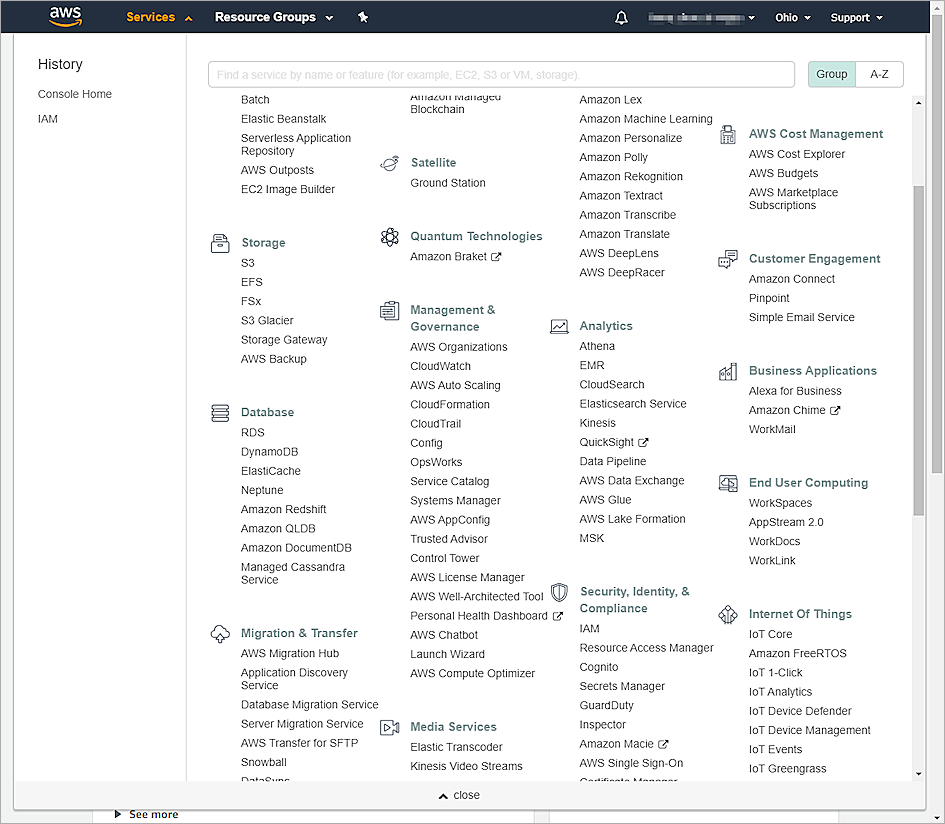The width and height of the screenshot is (945, 824).
Task: Click the Customer Engagement chat icon
Action: [728, 259]
